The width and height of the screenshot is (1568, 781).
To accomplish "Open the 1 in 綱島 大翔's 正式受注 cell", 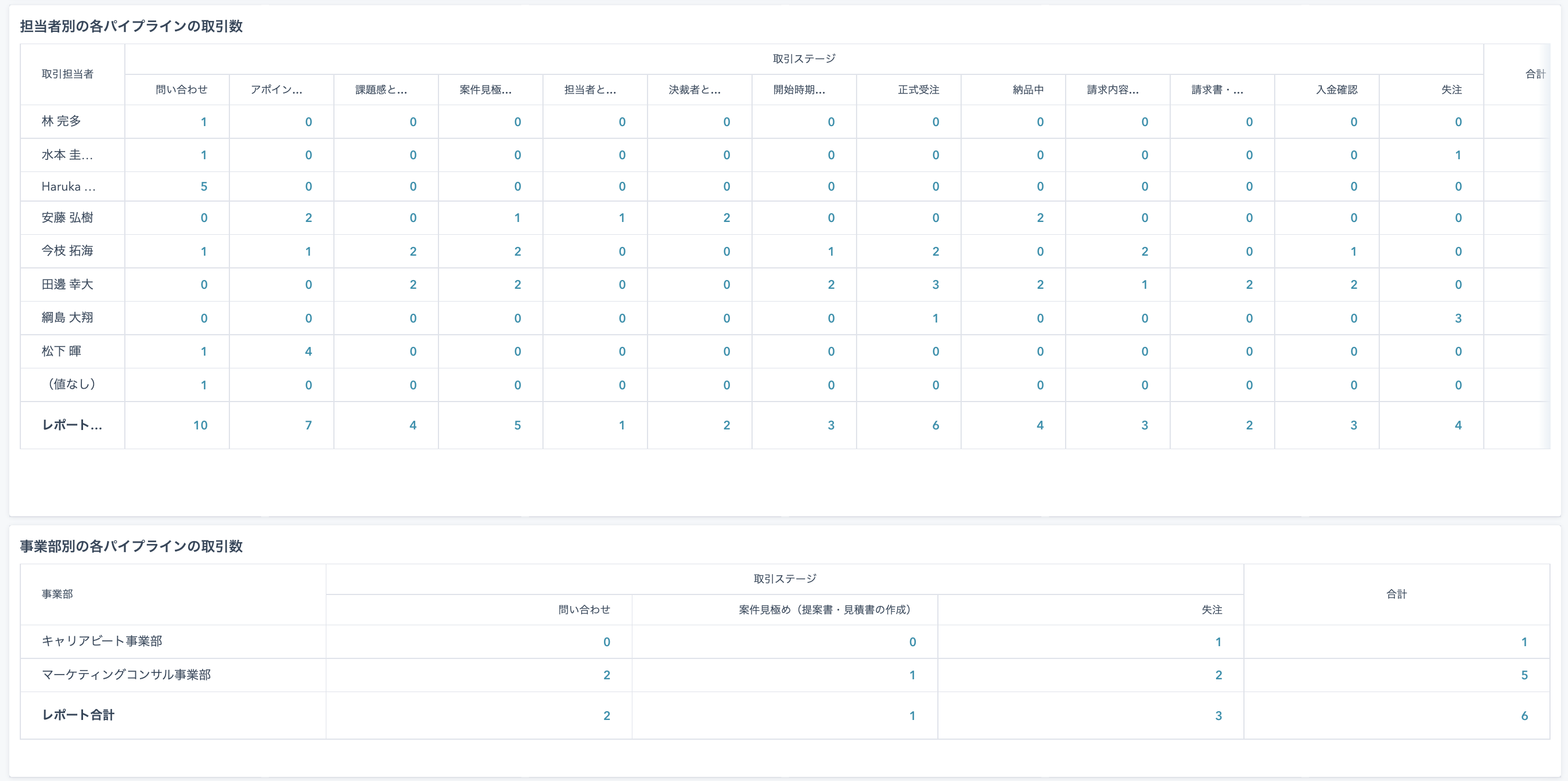I will [x=936, y=318].
